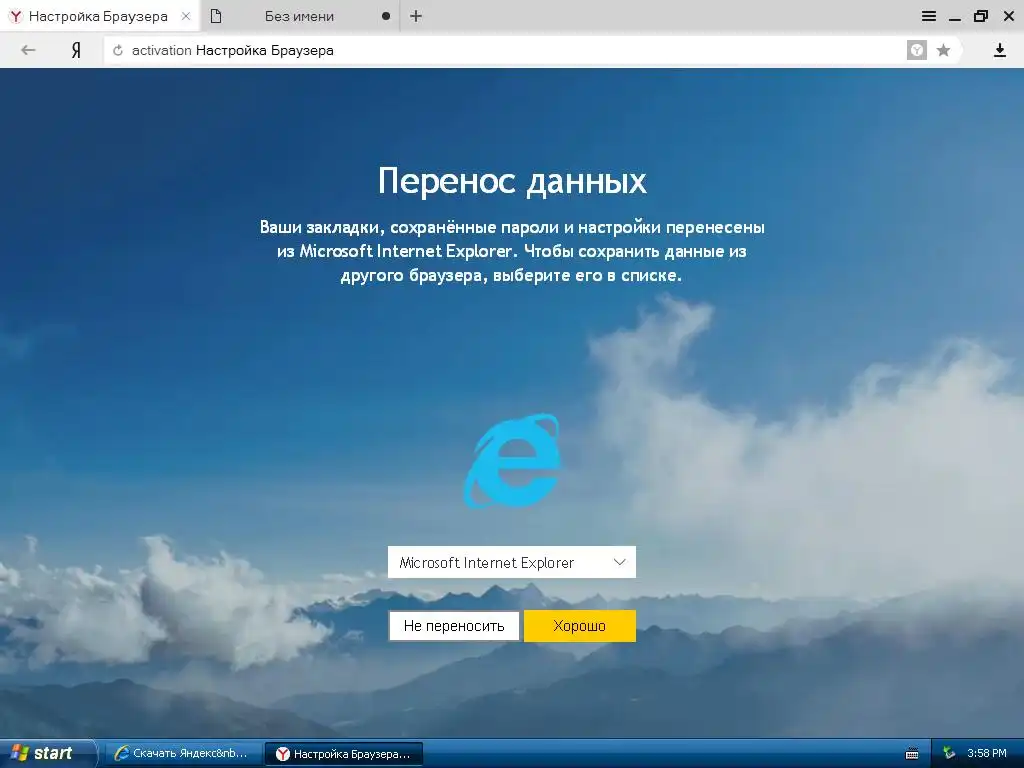Viewport: 1024px width, 768px height.
Task: Switch to the Без имени tab
Action: click(300, 16)
